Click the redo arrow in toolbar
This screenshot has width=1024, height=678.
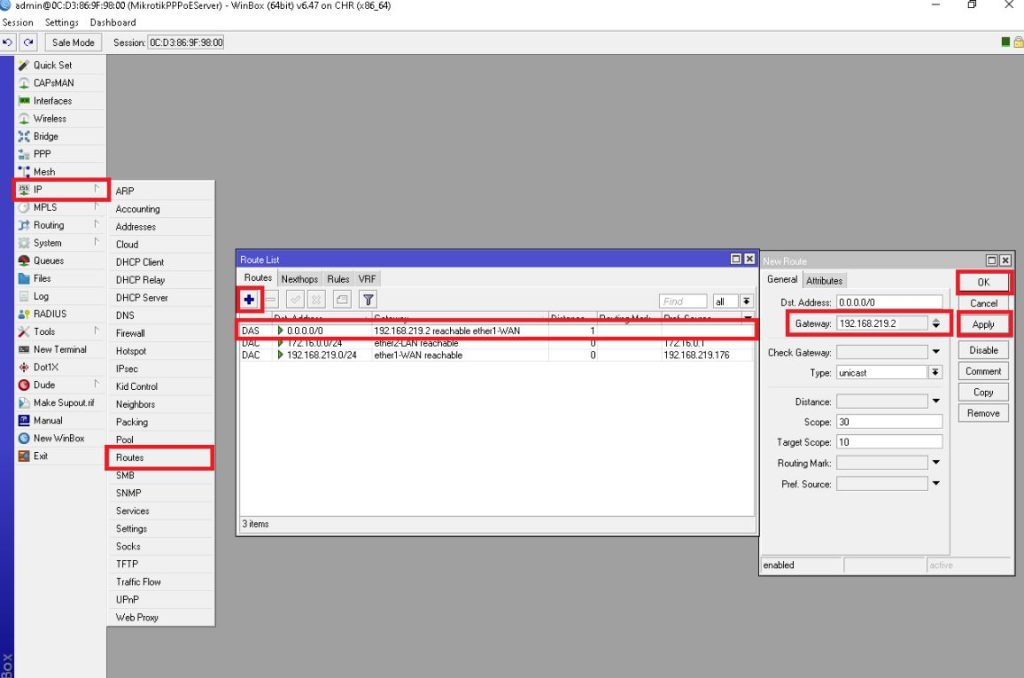point(28,42)
